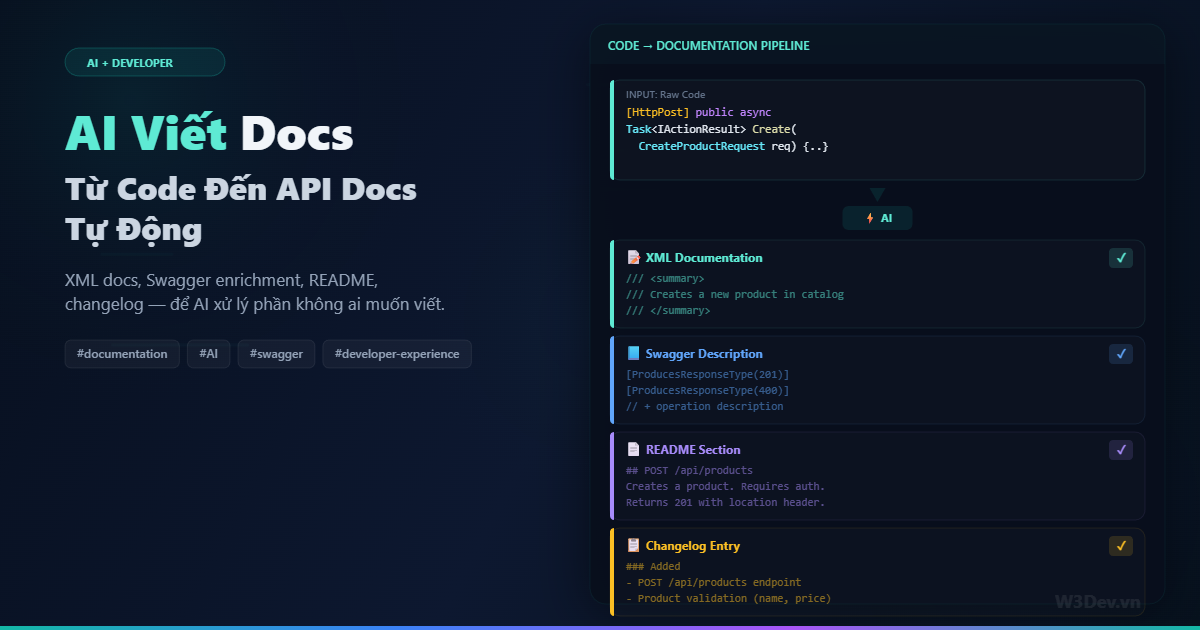This screenshot has width=1200, height=630.
Task: Click the notebook icon beside Changelog Entry
Action: coord(631,545)
